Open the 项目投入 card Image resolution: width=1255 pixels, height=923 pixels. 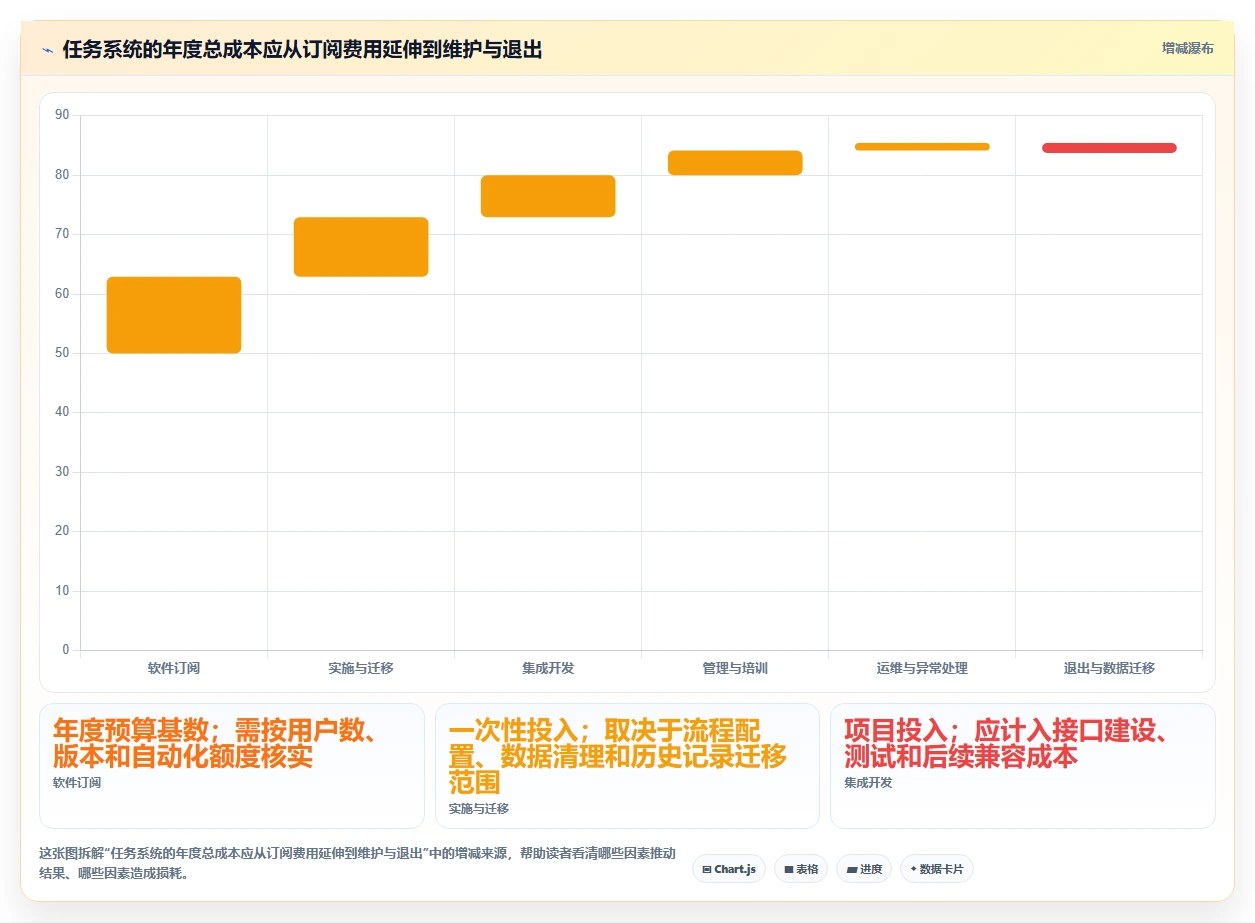click(x=1023, y=766)
